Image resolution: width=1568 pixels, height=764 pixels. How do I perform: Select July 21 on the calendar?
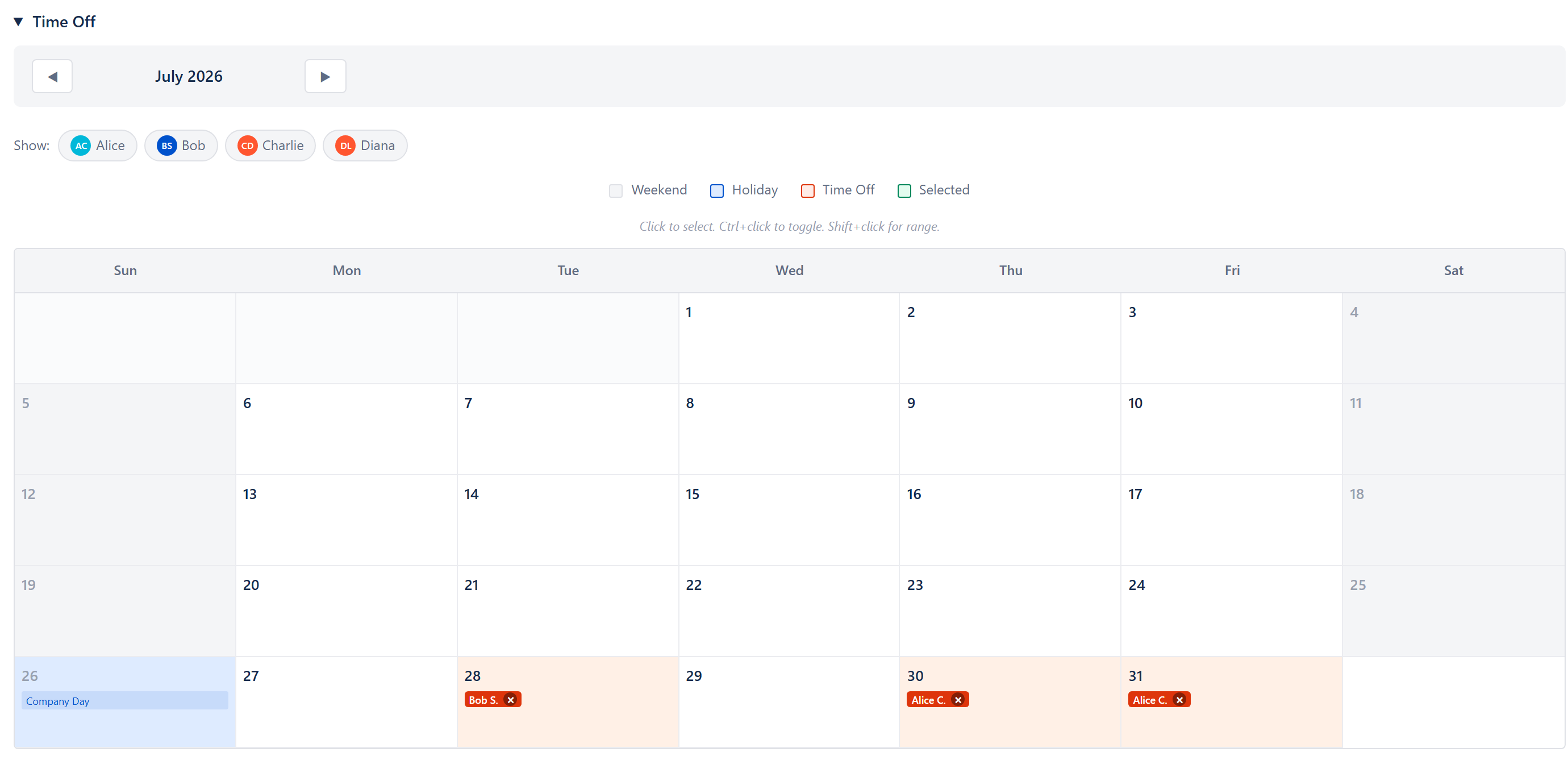tap(568, 611)
